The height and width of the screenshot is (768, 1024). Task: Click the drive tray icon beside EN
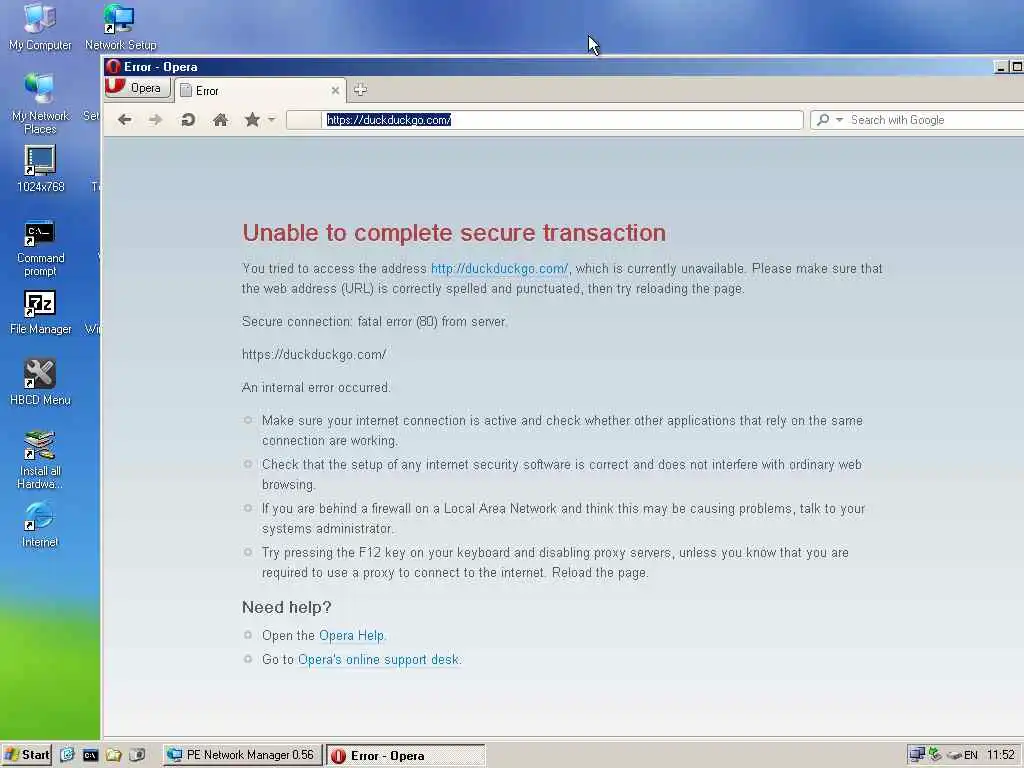[x=953, y=756]
